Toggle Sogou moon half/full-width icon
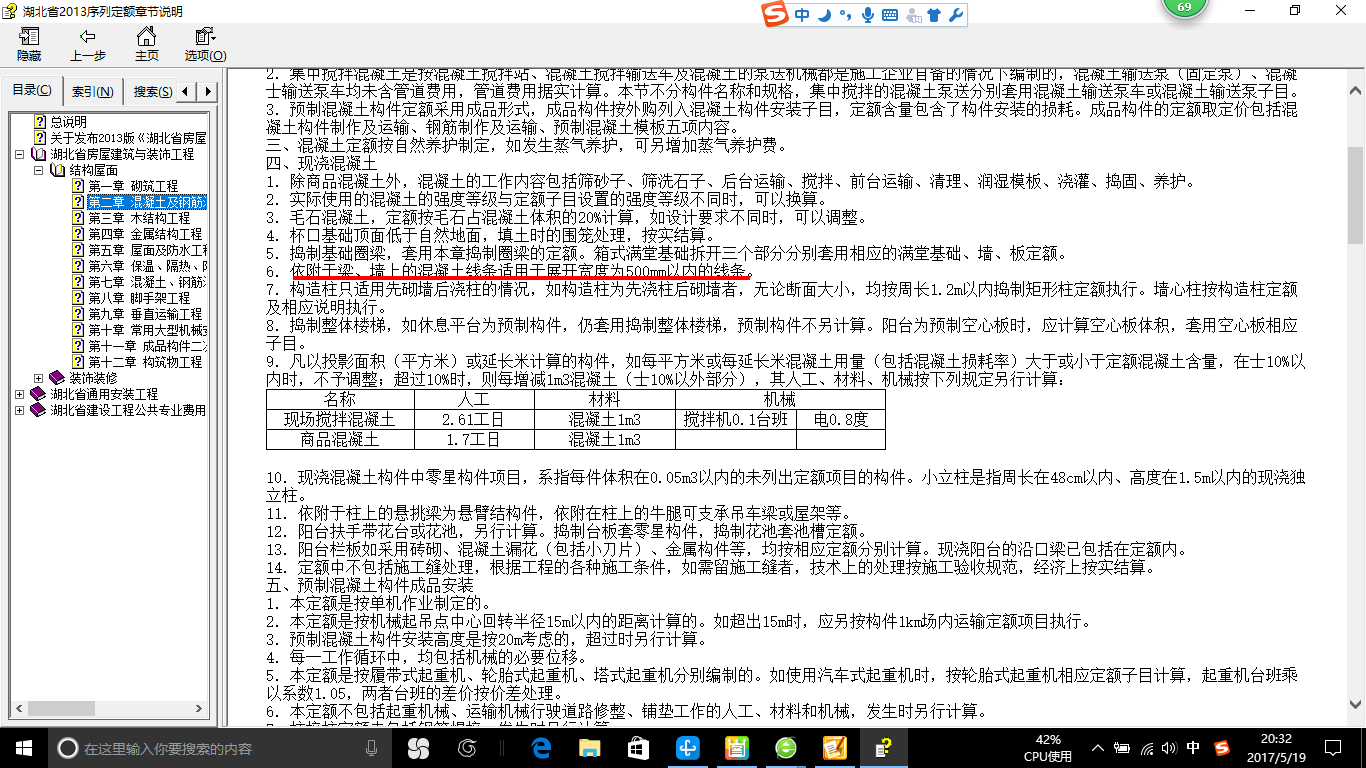The image size is (1366, 768). tap(824, 15)
